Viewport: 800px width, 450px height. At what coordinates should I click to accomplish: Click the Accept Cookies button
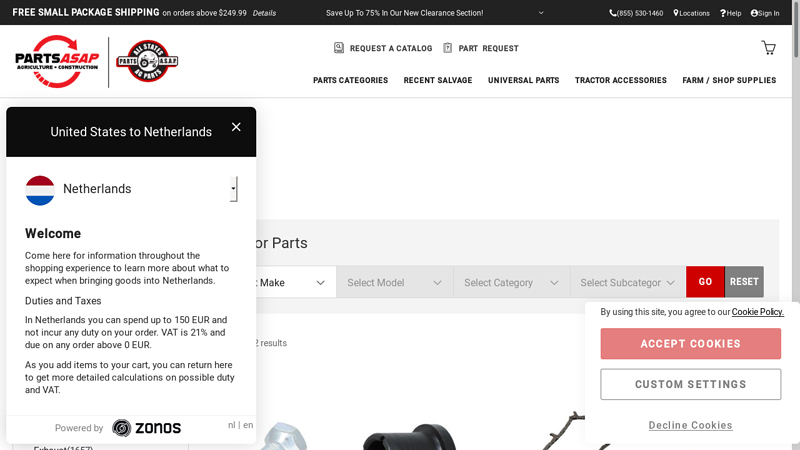[x=690, y=344]
